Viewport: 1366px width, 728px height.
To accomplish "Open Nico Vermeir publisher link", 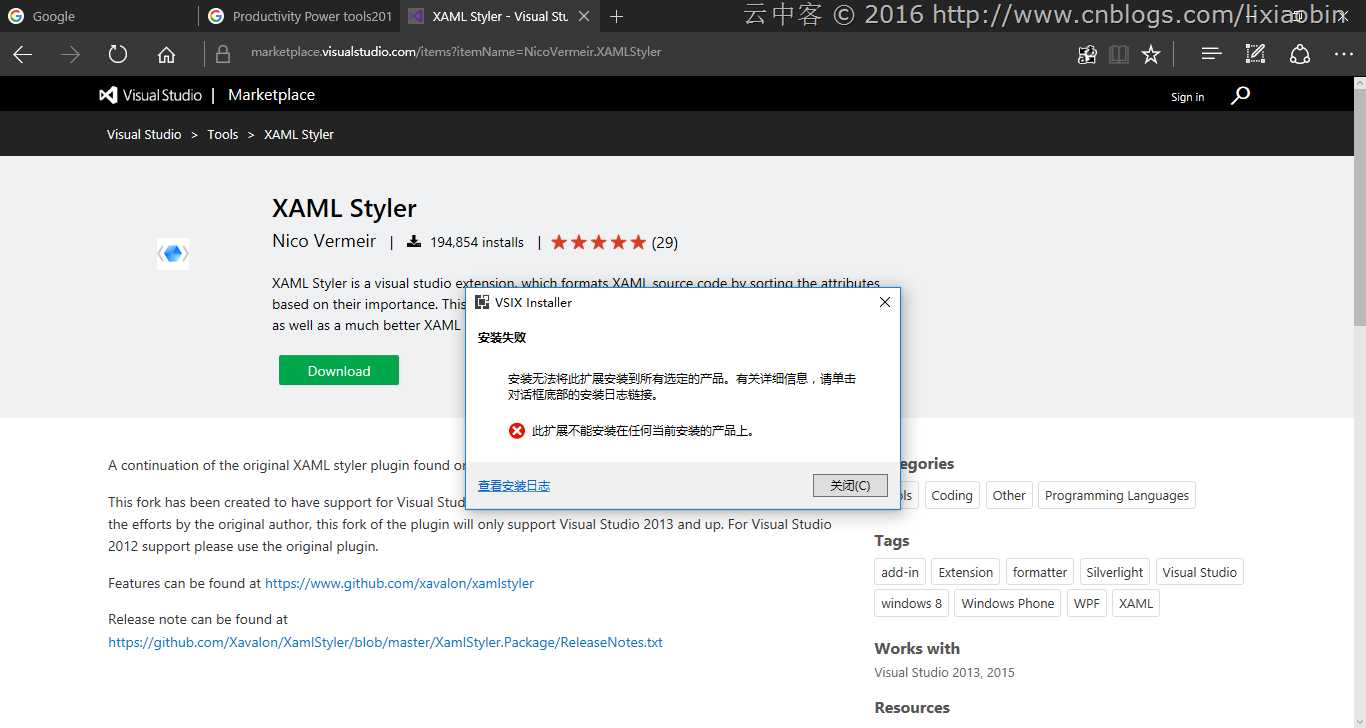I will point(324,241).
